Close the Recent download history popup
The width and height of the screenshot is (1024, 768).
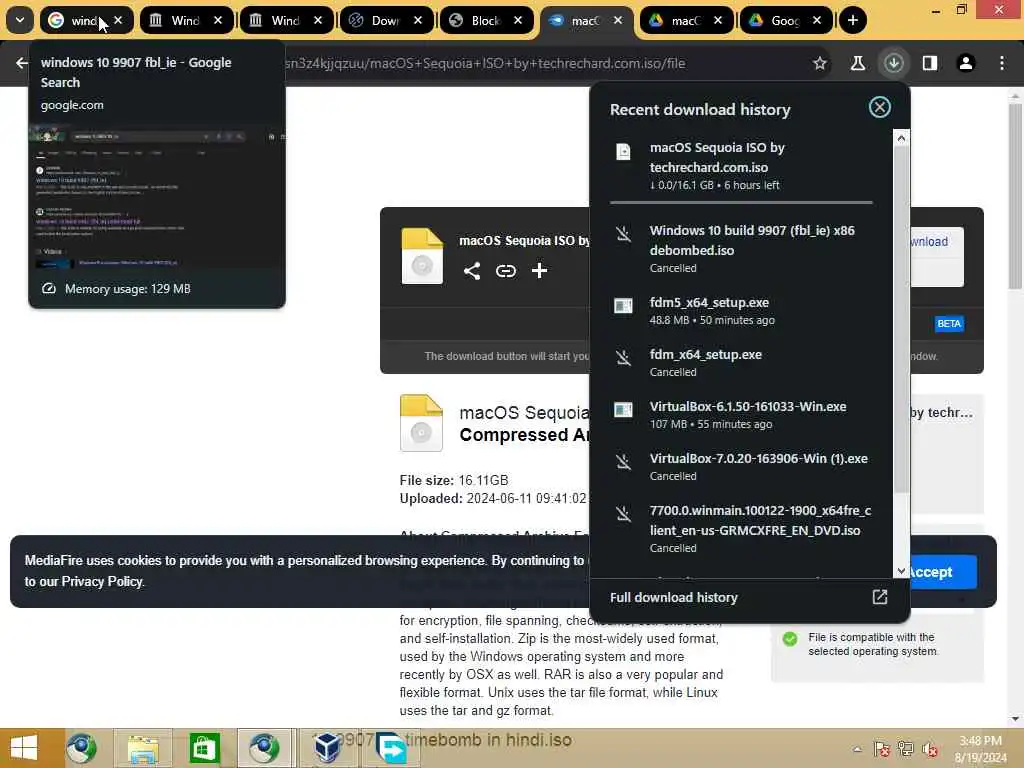click(x=880, y=107)
